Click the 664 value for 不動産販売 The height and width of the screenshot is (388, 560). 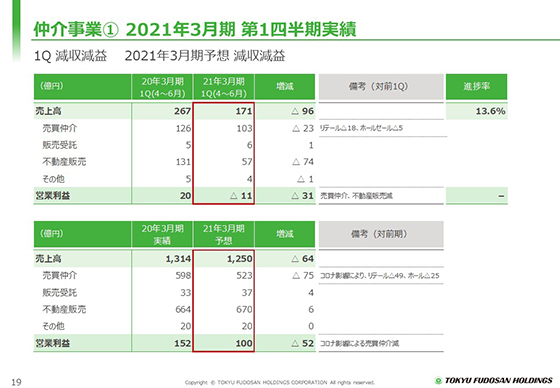[x=183, y=309]
